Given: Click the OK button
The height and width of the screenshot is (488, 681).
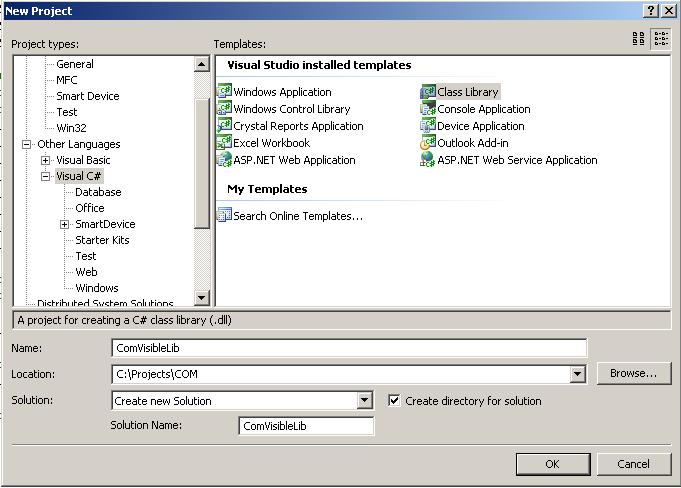Looking at the screenshot, I should pyautogui.click(x=553, y=464).
